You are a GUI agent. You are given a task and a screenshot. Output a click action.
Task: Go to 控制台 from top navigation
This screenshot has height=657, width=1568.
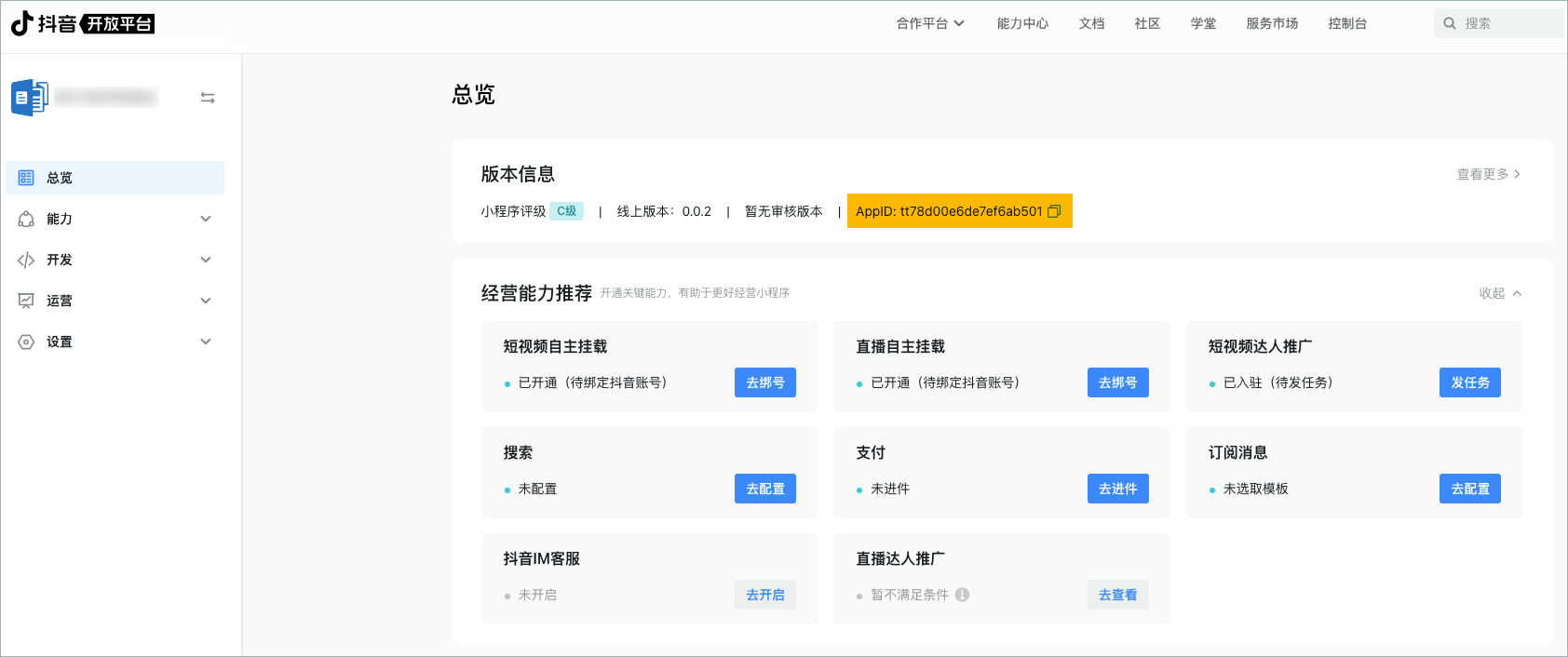tap(1347, 23)
